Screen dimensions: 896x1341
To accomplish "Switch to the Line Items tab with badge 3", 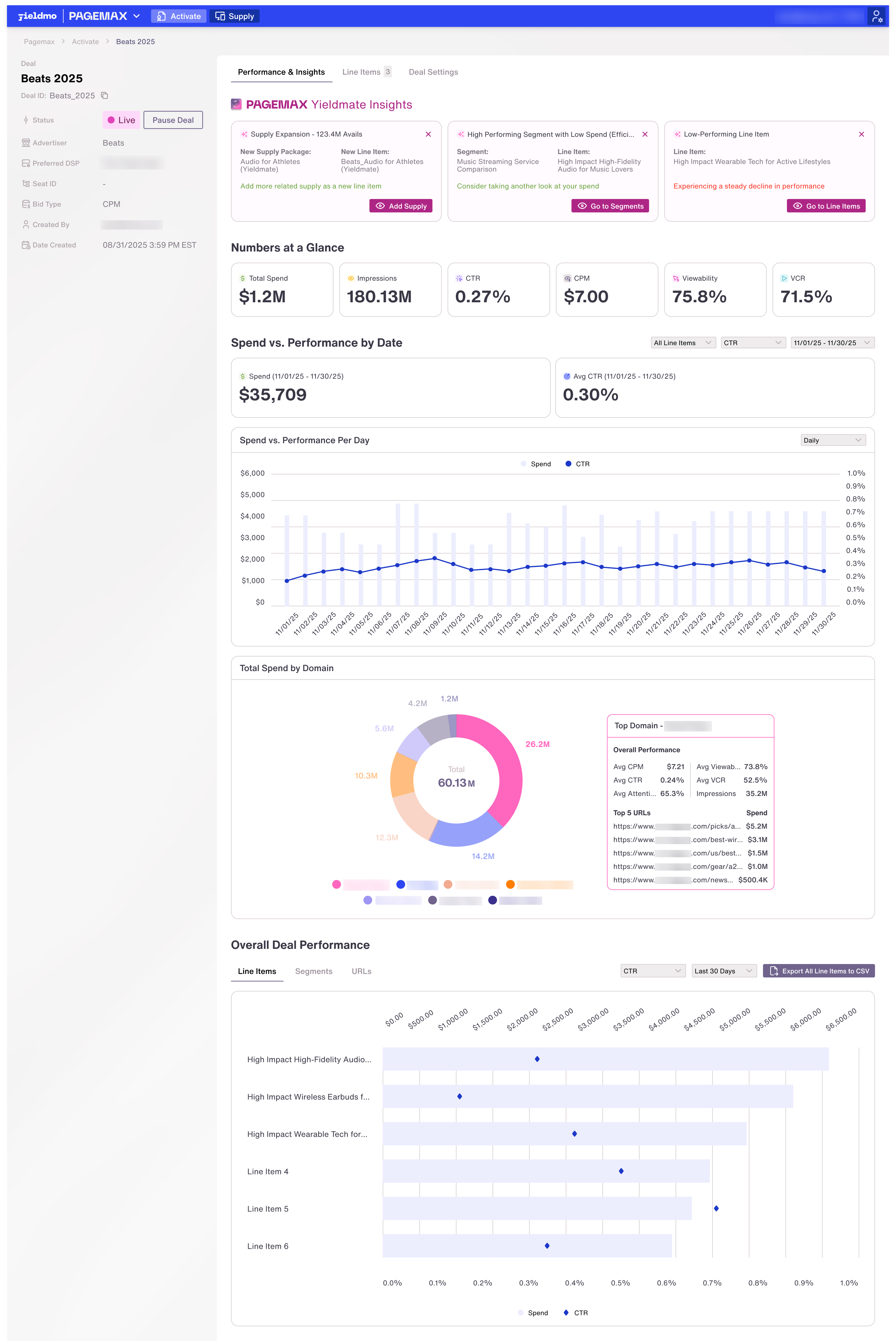I will click(366, 72).
